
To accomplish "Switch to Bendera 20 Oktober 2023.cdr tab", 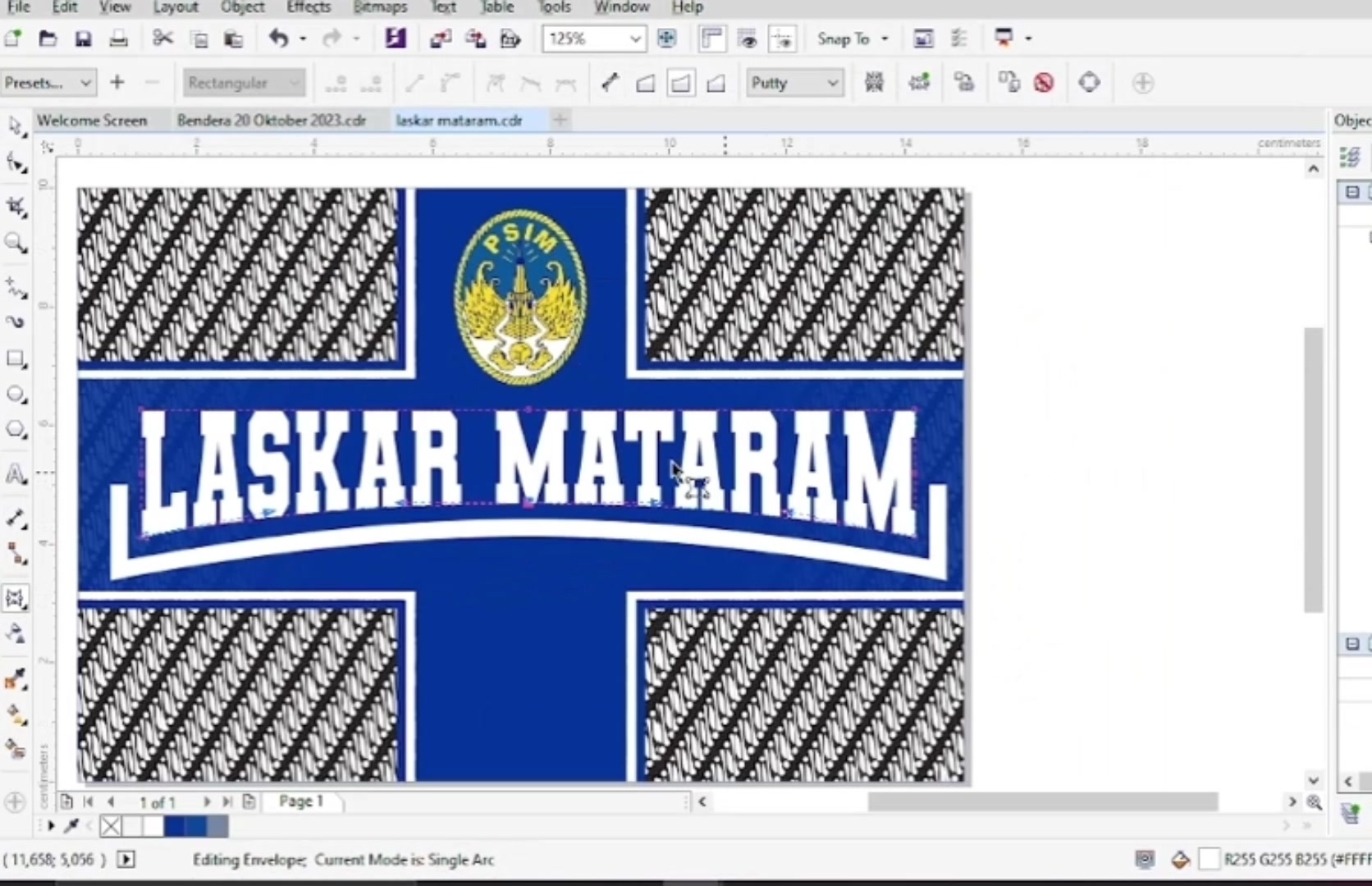I will coord(272,121).
